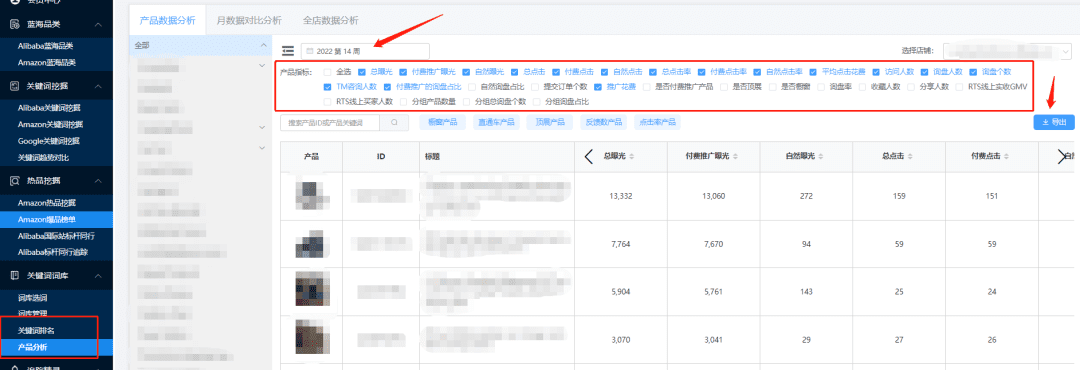Screen dimensions: 1080x370
Task: Uncheck the 访问人数 checkbox
Action: tap(876, 72)
